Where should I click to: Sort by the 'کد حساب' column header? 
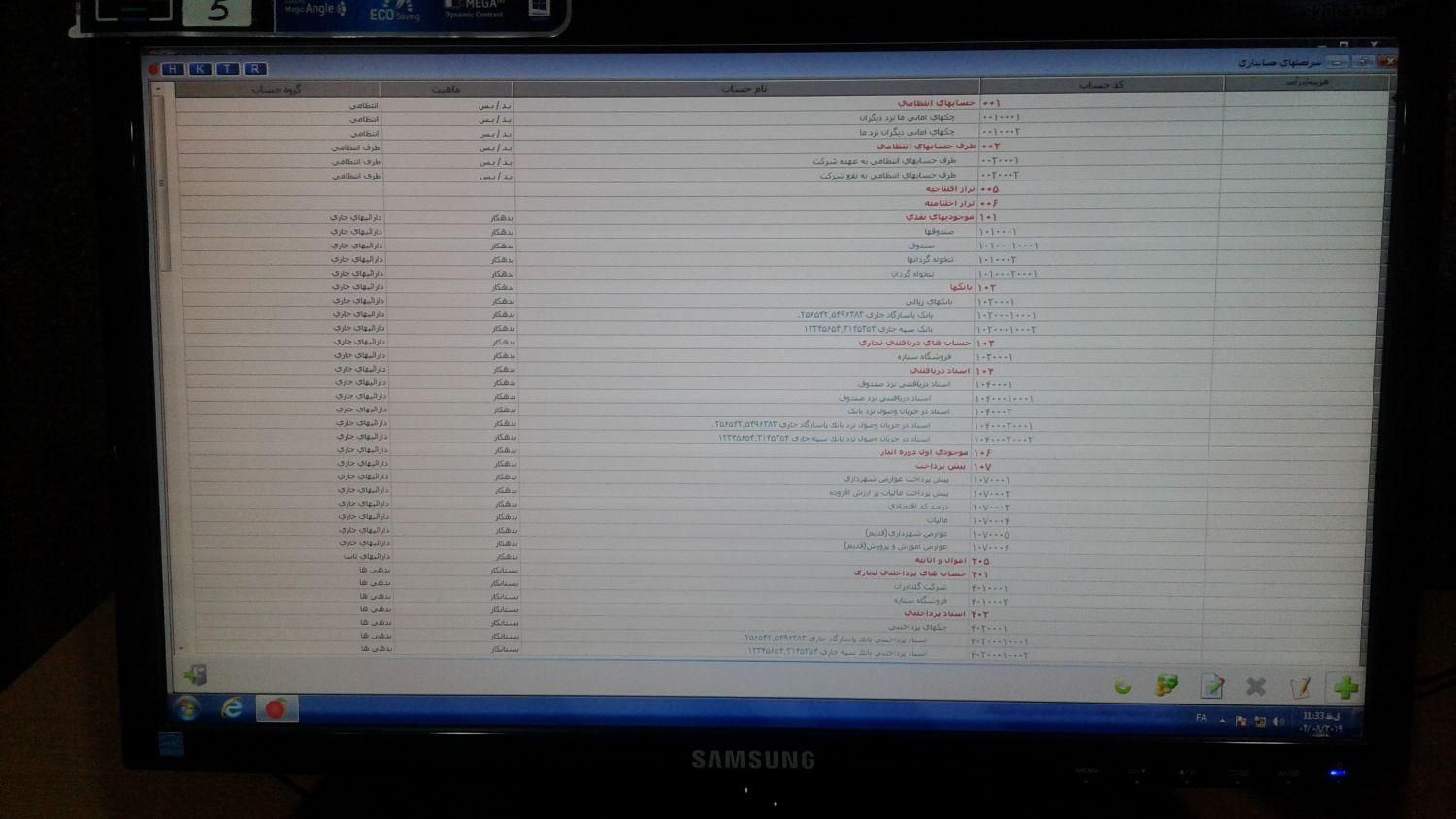click(x=1101, y=85)
